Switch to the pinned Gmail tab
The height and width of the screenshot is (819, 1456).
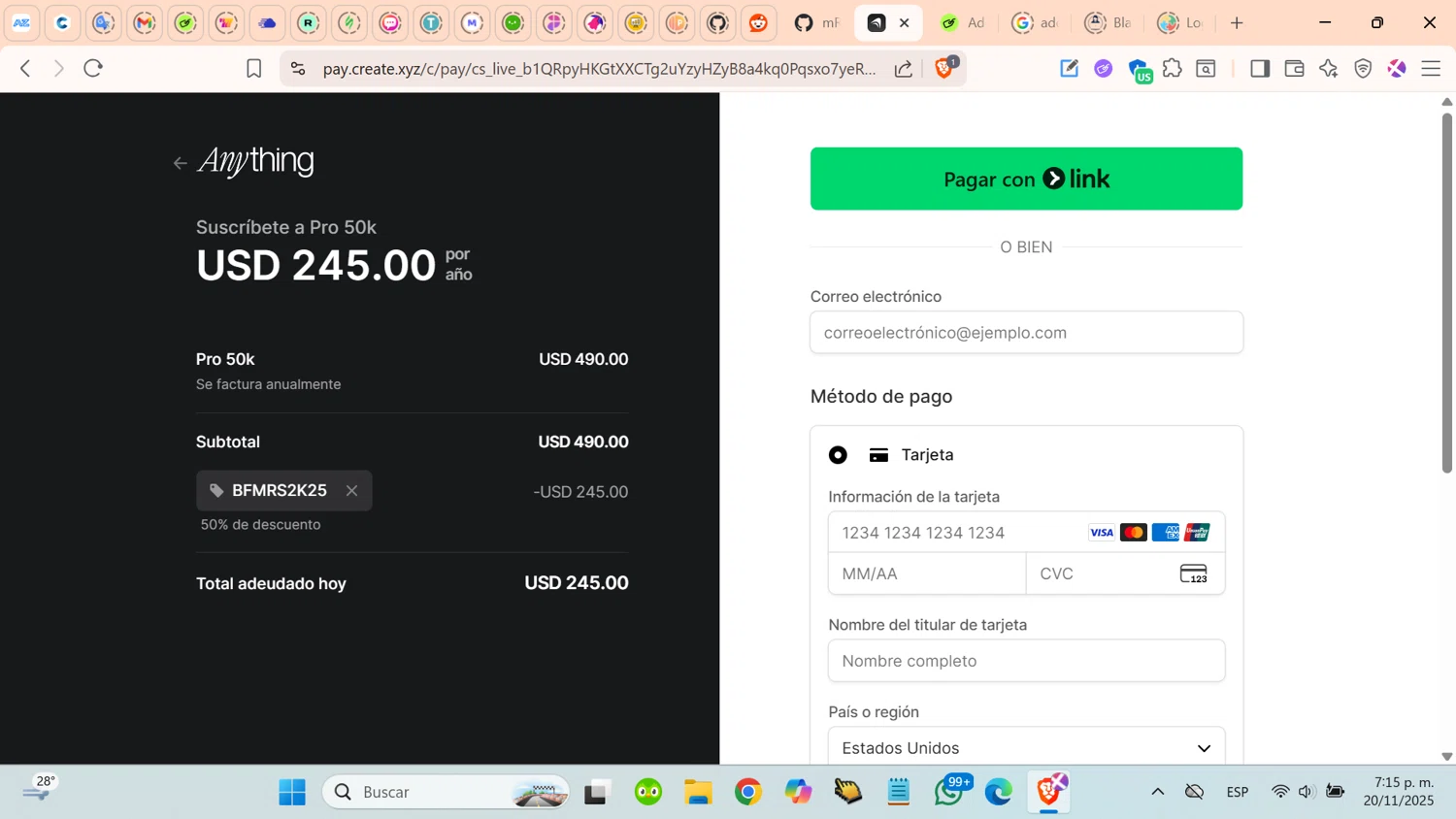(145, 22)
